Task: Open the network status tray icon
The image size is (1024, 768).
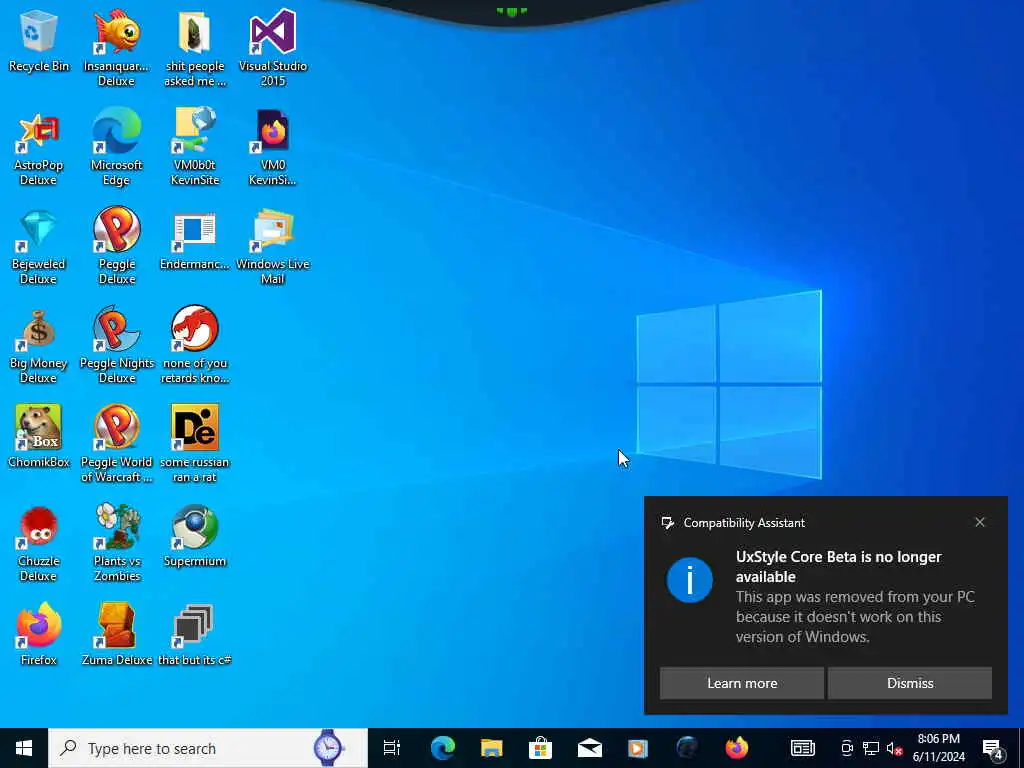Action: [871, 748]
